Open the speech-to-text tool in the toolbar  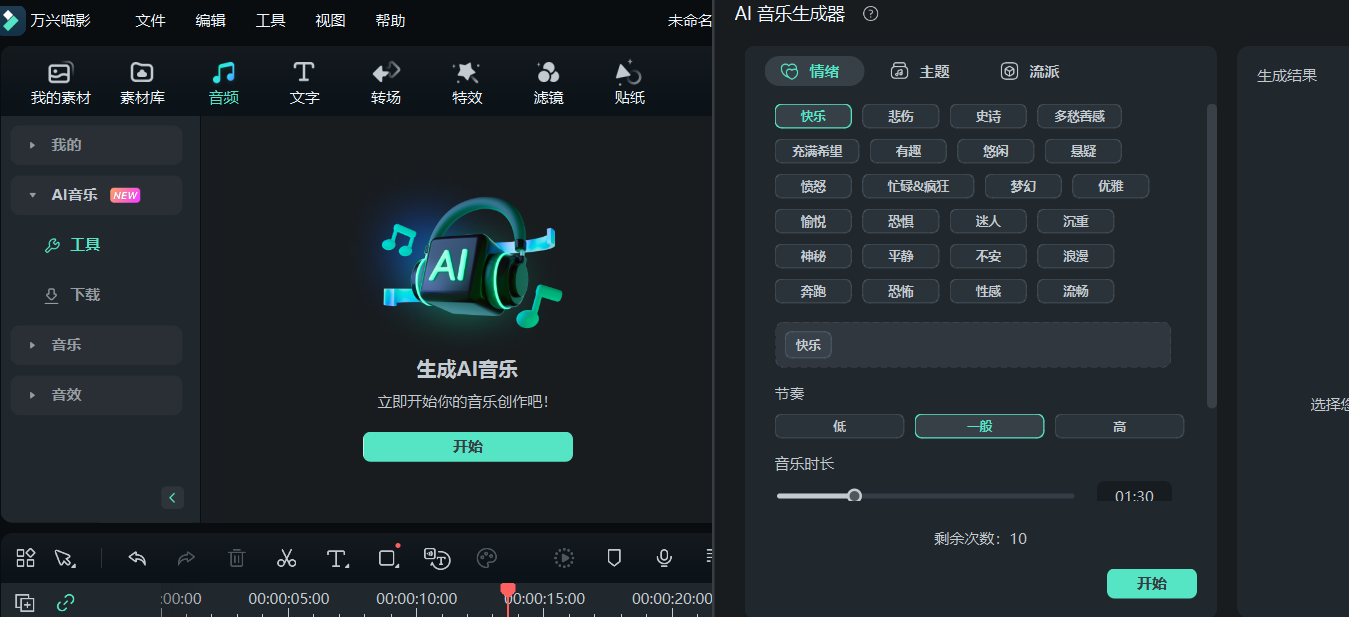pyautogui.click(x=437, y=560)
